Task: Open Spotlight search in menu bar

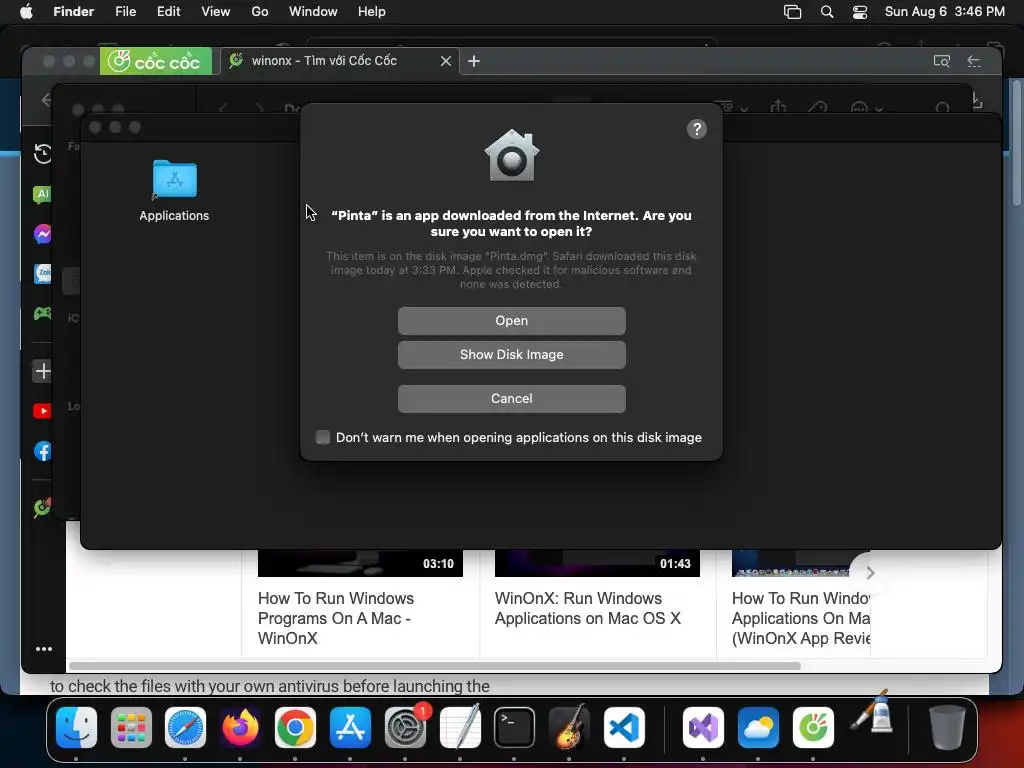Action: pyautogui.click(x=827, y=12)
